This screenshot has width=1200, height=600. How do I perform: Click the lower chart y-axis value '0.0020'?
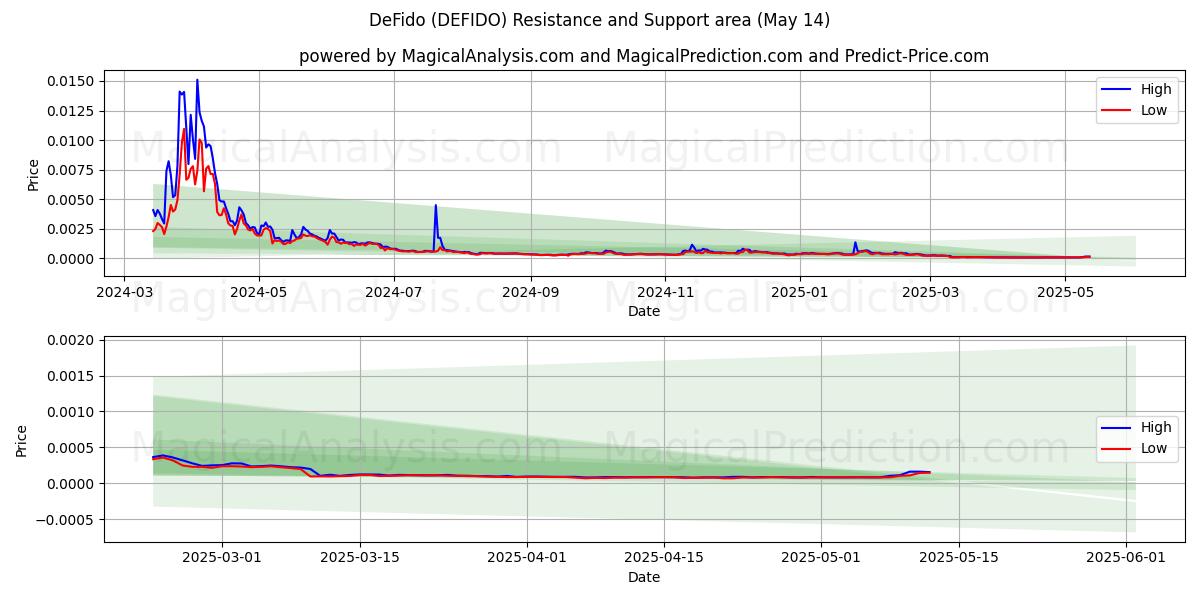pyautogui.click(x=73, y=341)
